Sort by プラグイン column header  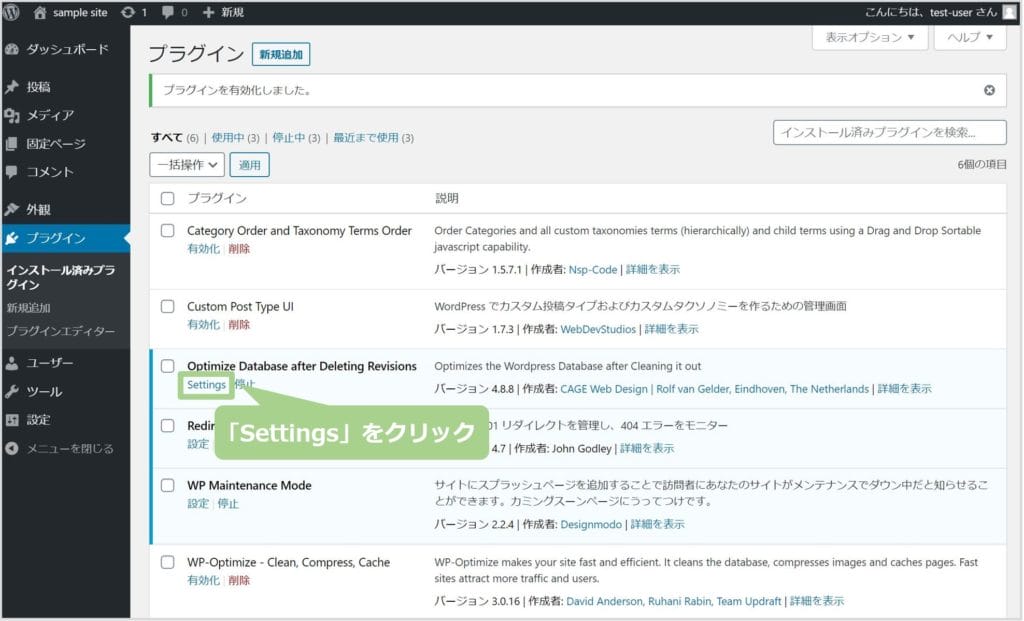coord(217,199)
